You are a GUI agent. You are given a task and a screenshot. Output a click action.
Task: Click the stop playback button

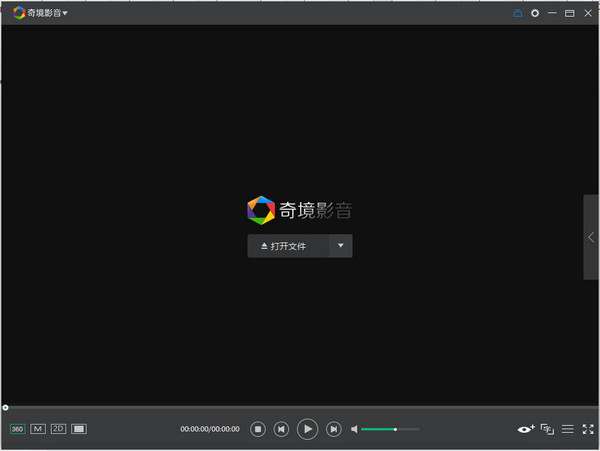click(x=257, y=429)
